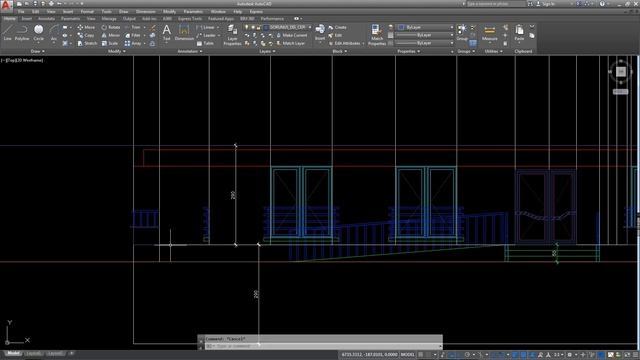Switch to the Insert ribbon tab
Image resolution: width=640 pixels, height=360 pixels.
pos(27,19)
